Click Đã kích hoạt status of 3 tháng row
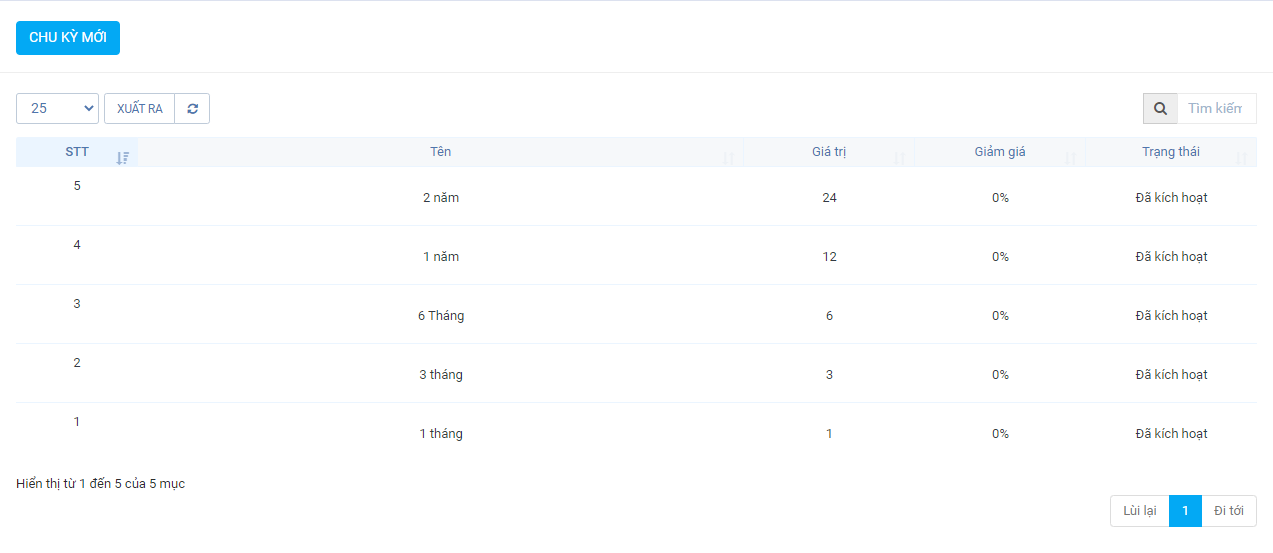The width and height of the screenshot is (1273, 553). pos(1171,375)
